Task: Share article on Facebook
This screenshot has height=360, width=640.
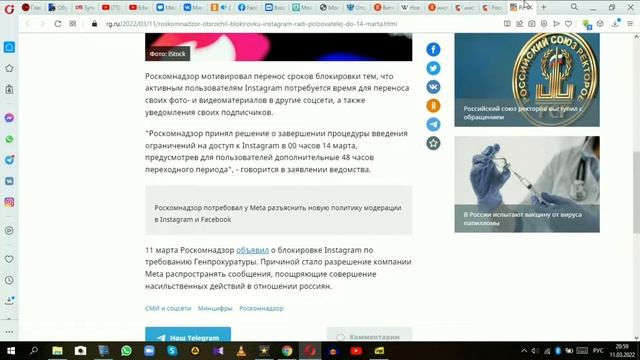Action: [433, 49]
